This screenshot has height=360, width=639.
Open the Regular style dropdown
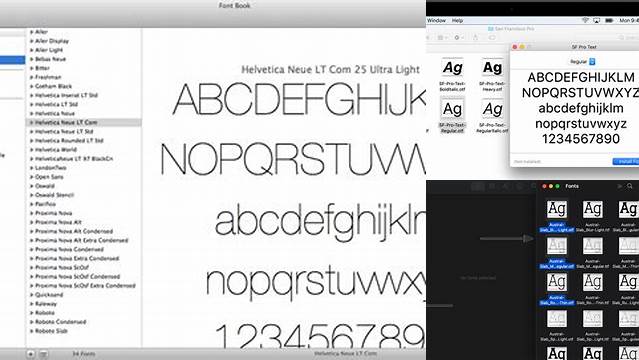(583, 62)
